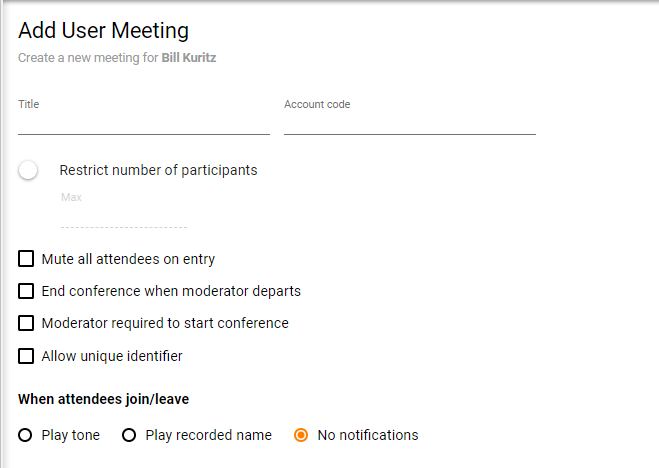This screenshot has width=659, height=468.
Task: Focus the Account code text field
Action: coord(409,122)
